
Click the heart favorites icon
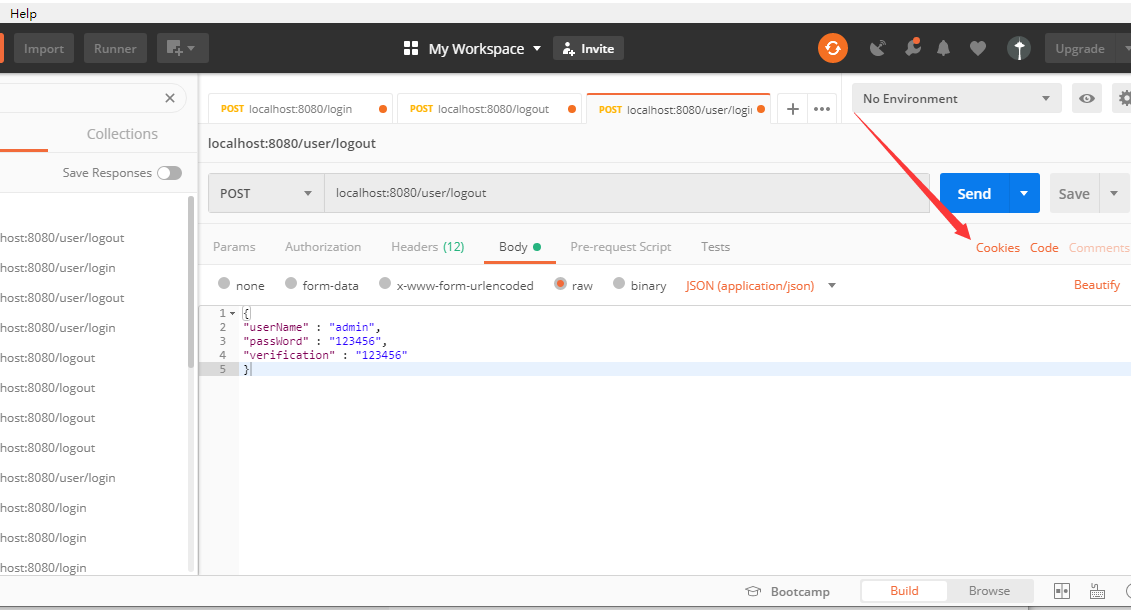point(977,48)
